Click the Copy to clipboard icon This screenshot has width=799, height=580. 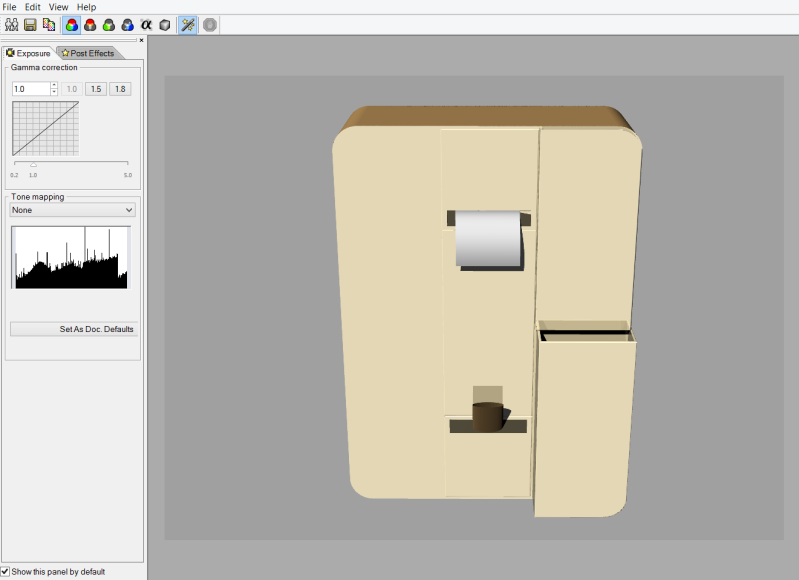pyautogui.click(x=48, y=24)
